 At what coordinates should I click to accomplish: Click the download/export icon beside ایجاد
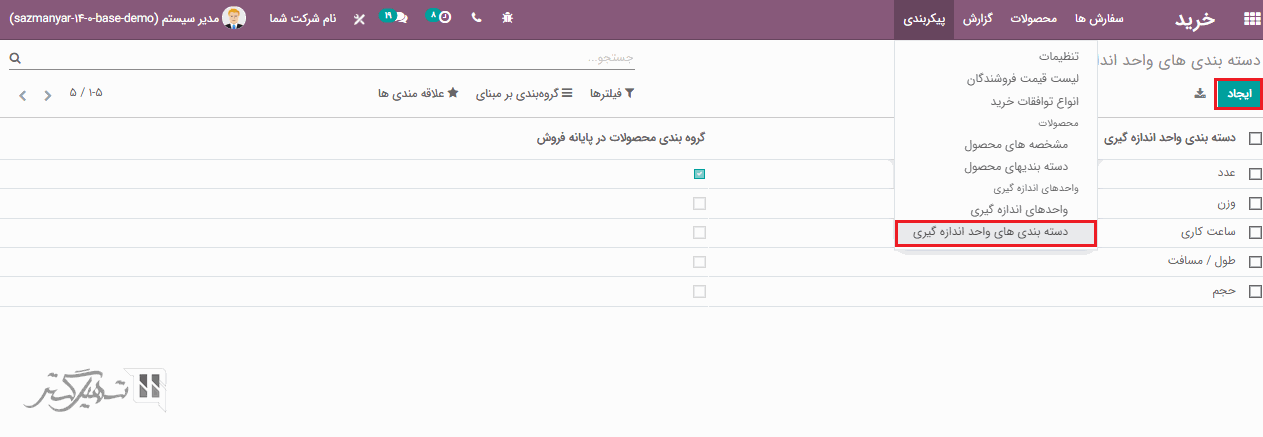[x=1200, y=94]
